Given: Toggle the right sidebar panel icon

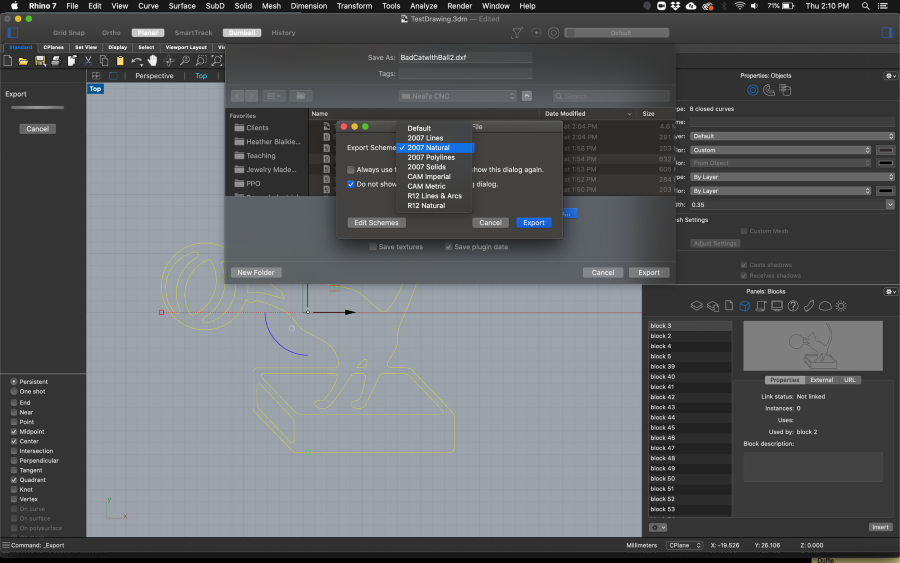Looking at the screenshot, I should coord(887,33).
